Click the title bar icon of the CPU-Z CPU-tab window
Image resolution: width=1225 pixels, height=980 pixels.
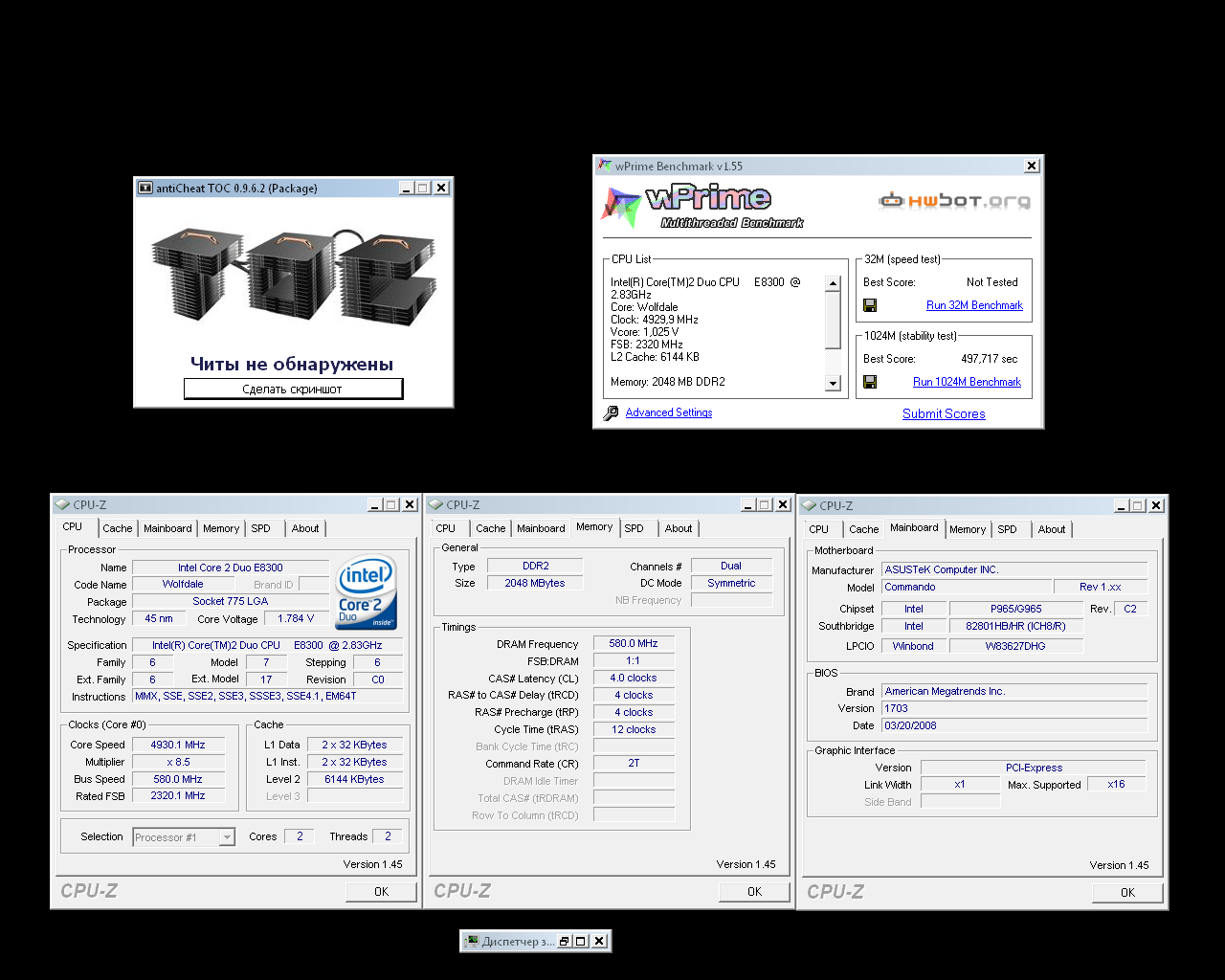63,504
